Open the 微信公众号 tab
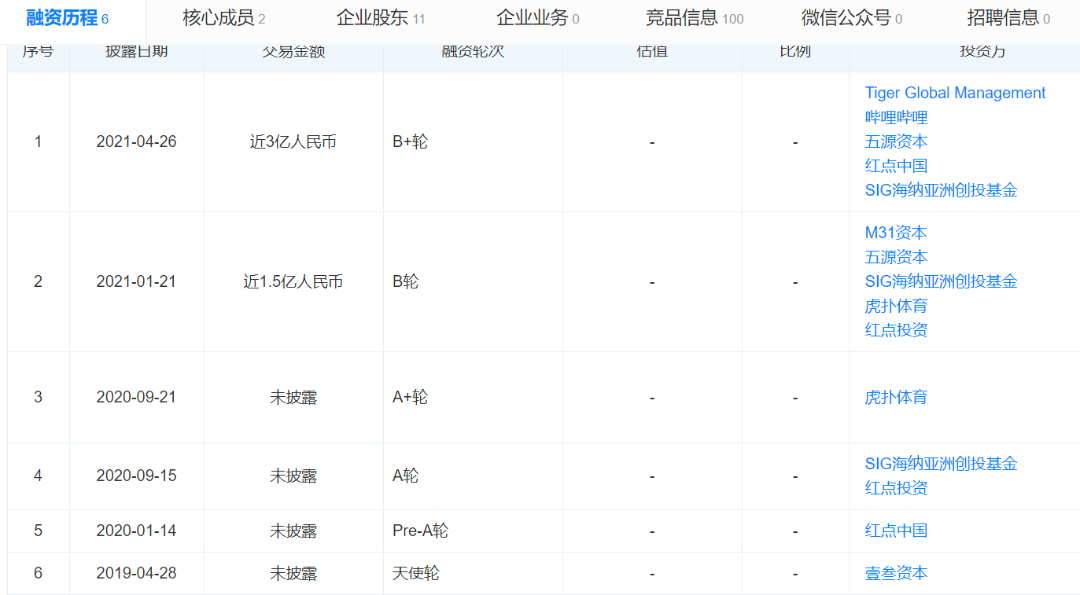 tap(851, 18)
